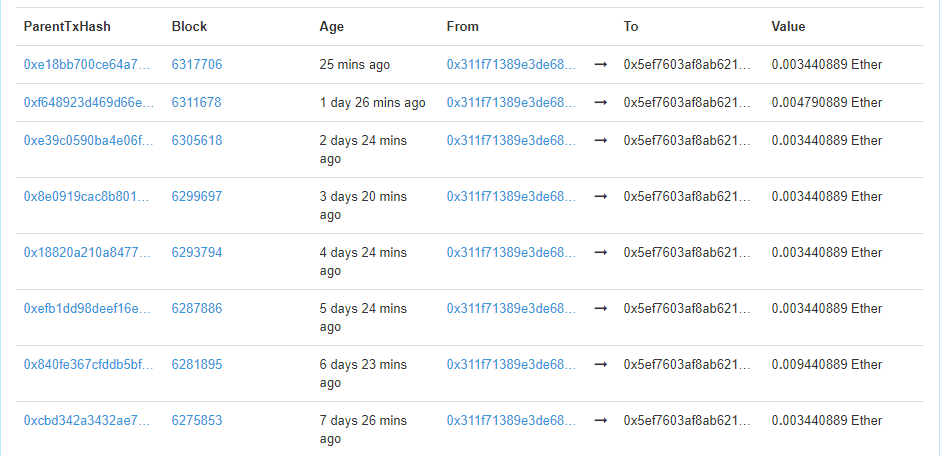Viewport: 942px width, 456px height.
Task: Open parent transaction hash 0x18820a210a8477
Action: (x=88, y=253)
